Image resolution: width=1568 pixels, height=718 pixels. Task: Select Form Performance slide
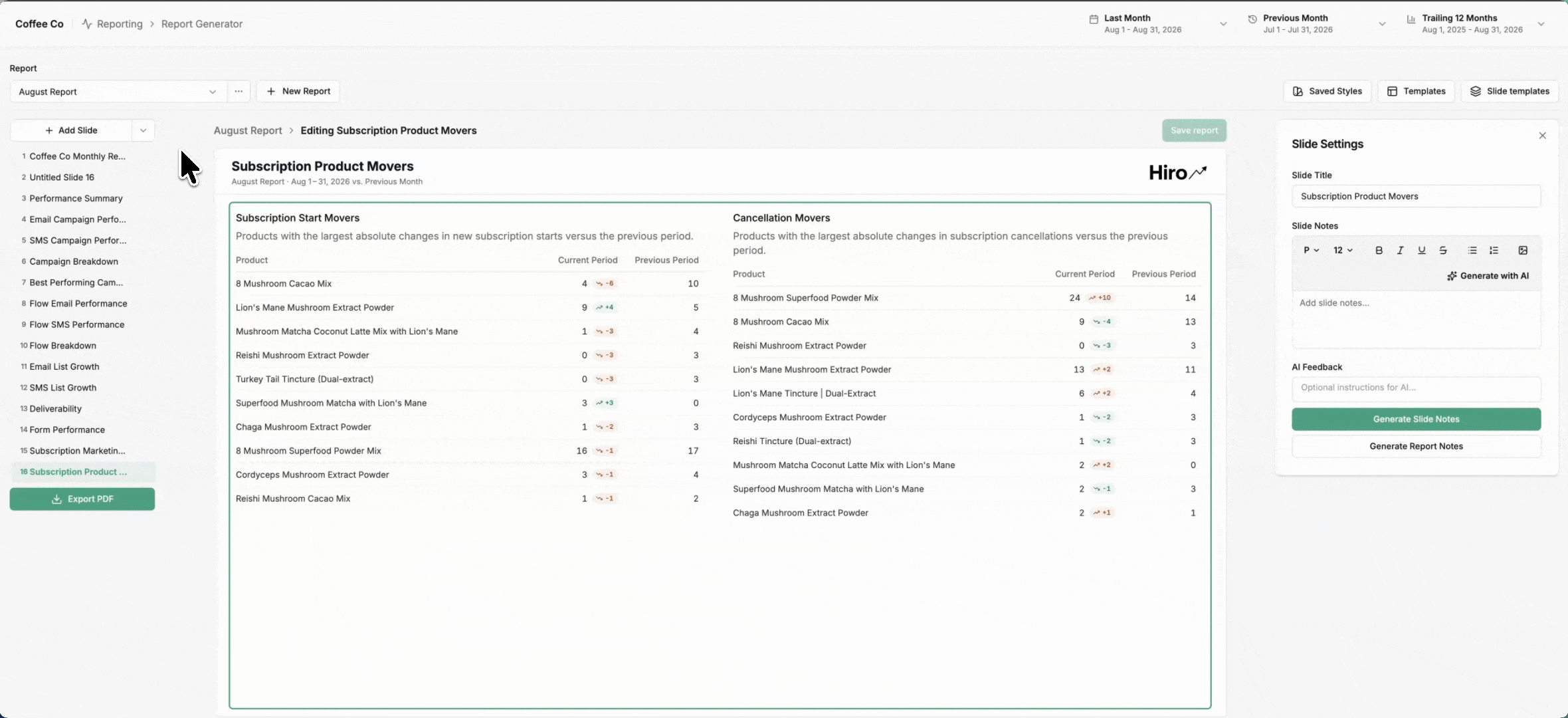pyautogui.click(x=82, y=430)
